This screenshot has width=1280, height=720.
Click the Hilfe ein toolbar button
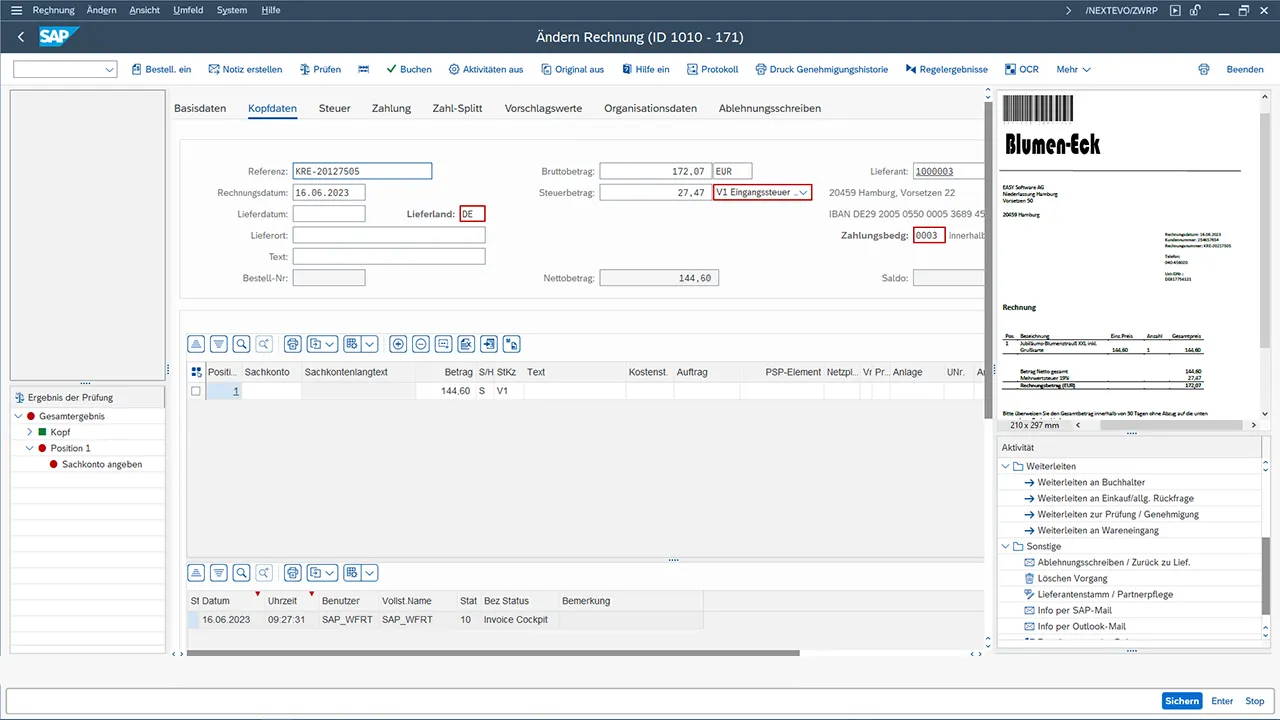(x=645, y=69)
